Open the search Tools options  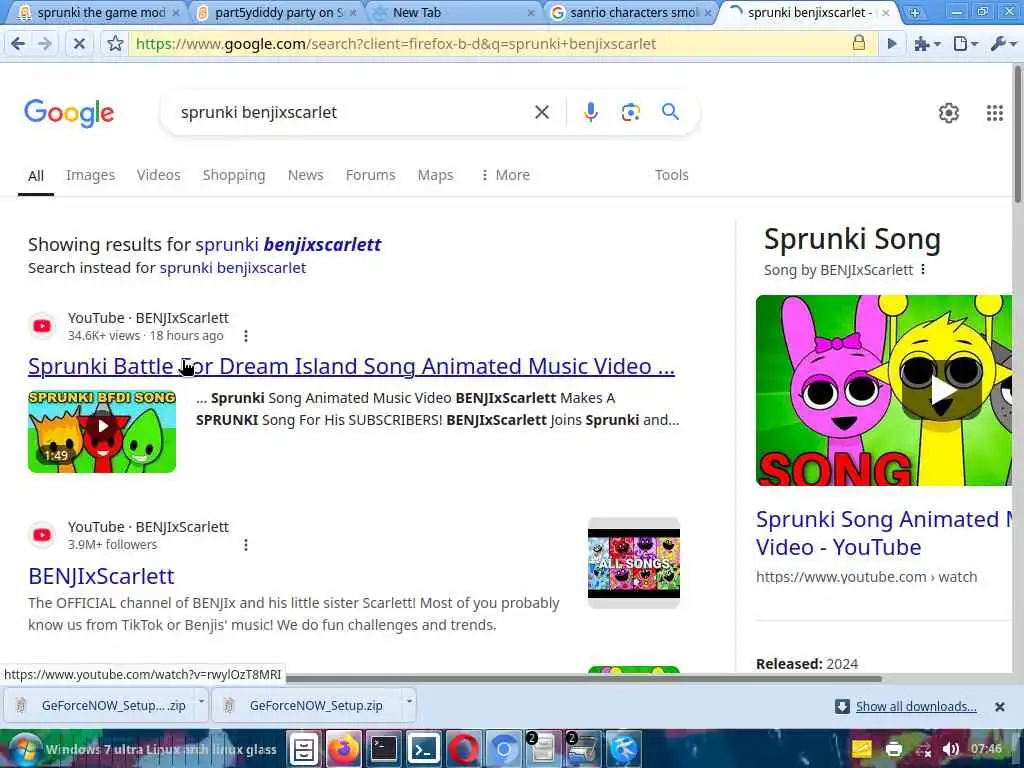671,175
